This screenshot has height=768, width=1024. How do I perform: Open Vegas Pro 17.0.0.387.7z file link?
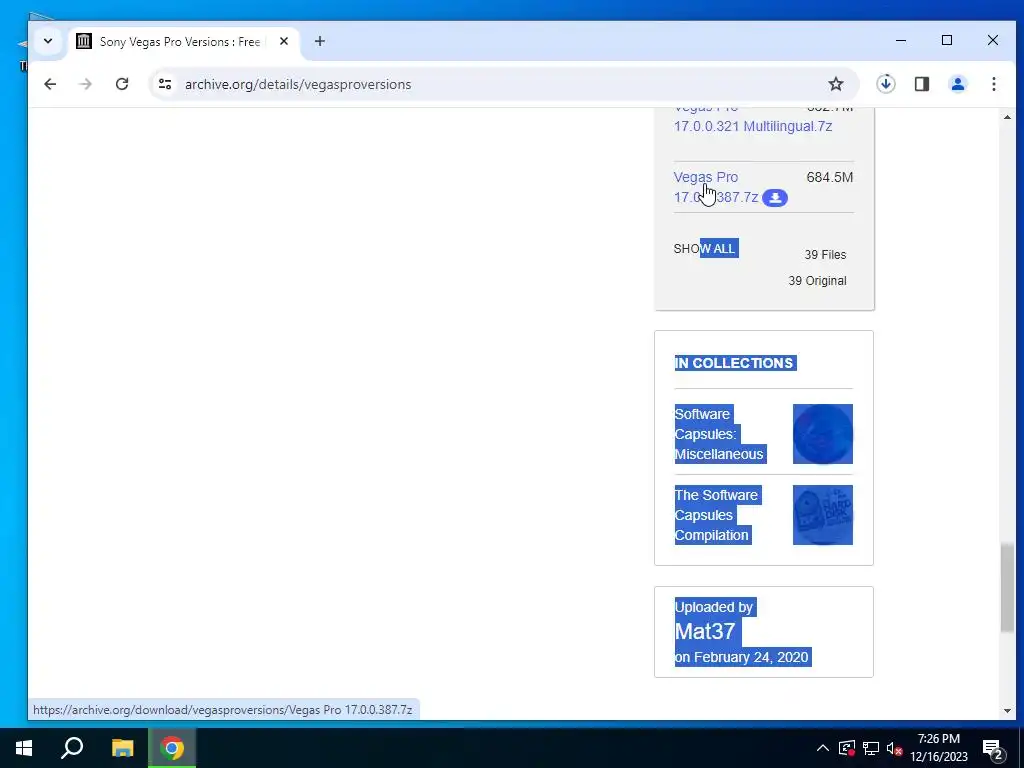pos(715,187)
